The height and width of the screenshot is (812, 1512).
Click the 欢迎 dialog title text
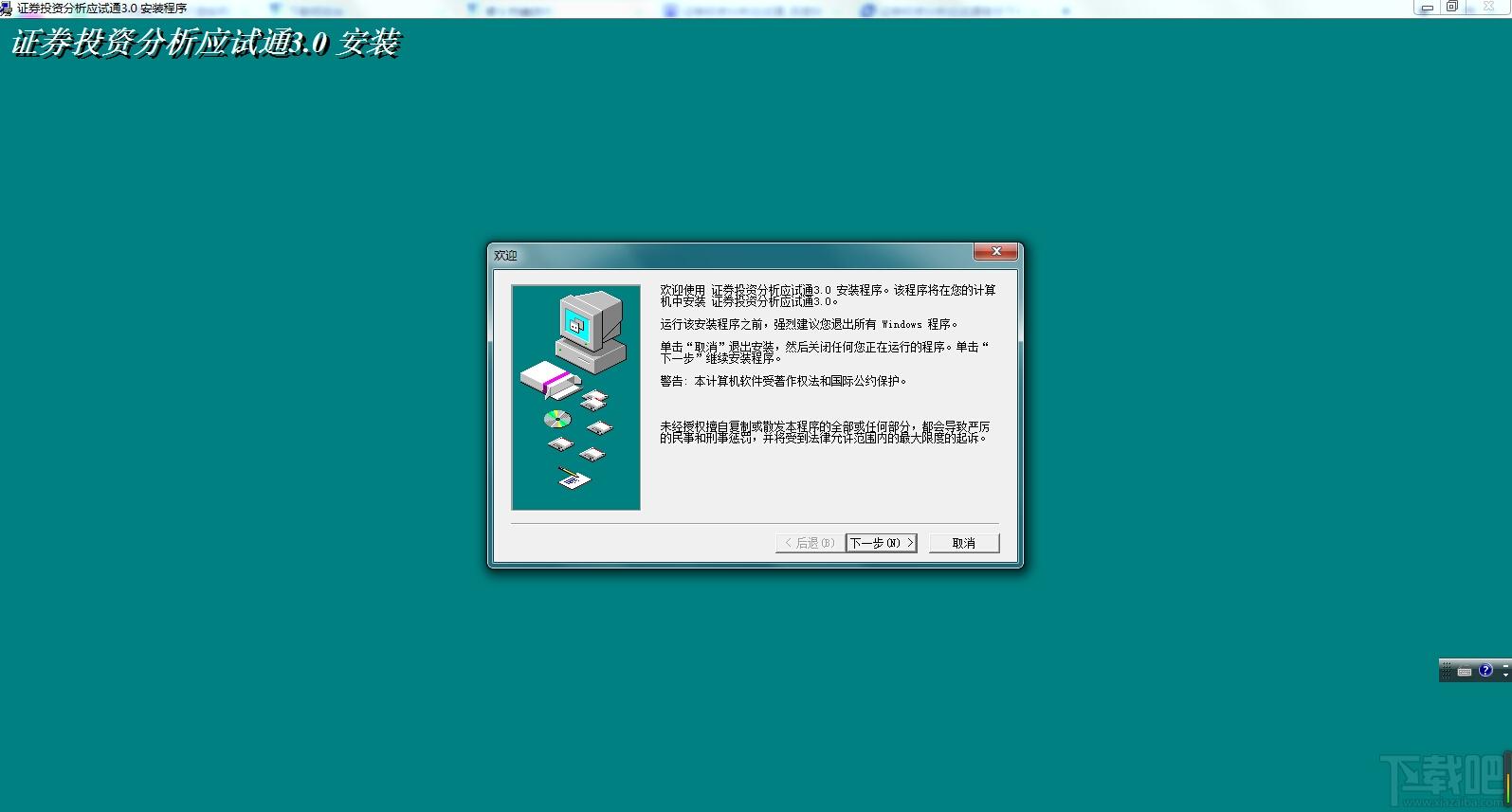pos(505,255)
